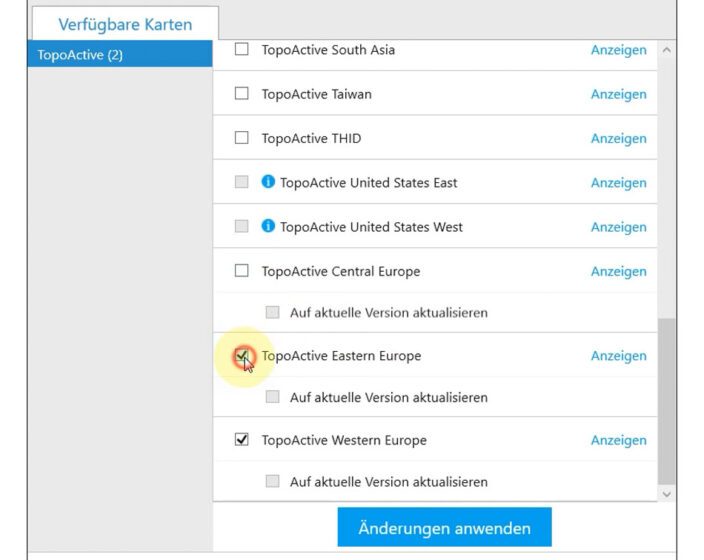Show TopoActive United States West via Anzeigen
The width and height of the screenshot is (704, 560).
619,227
